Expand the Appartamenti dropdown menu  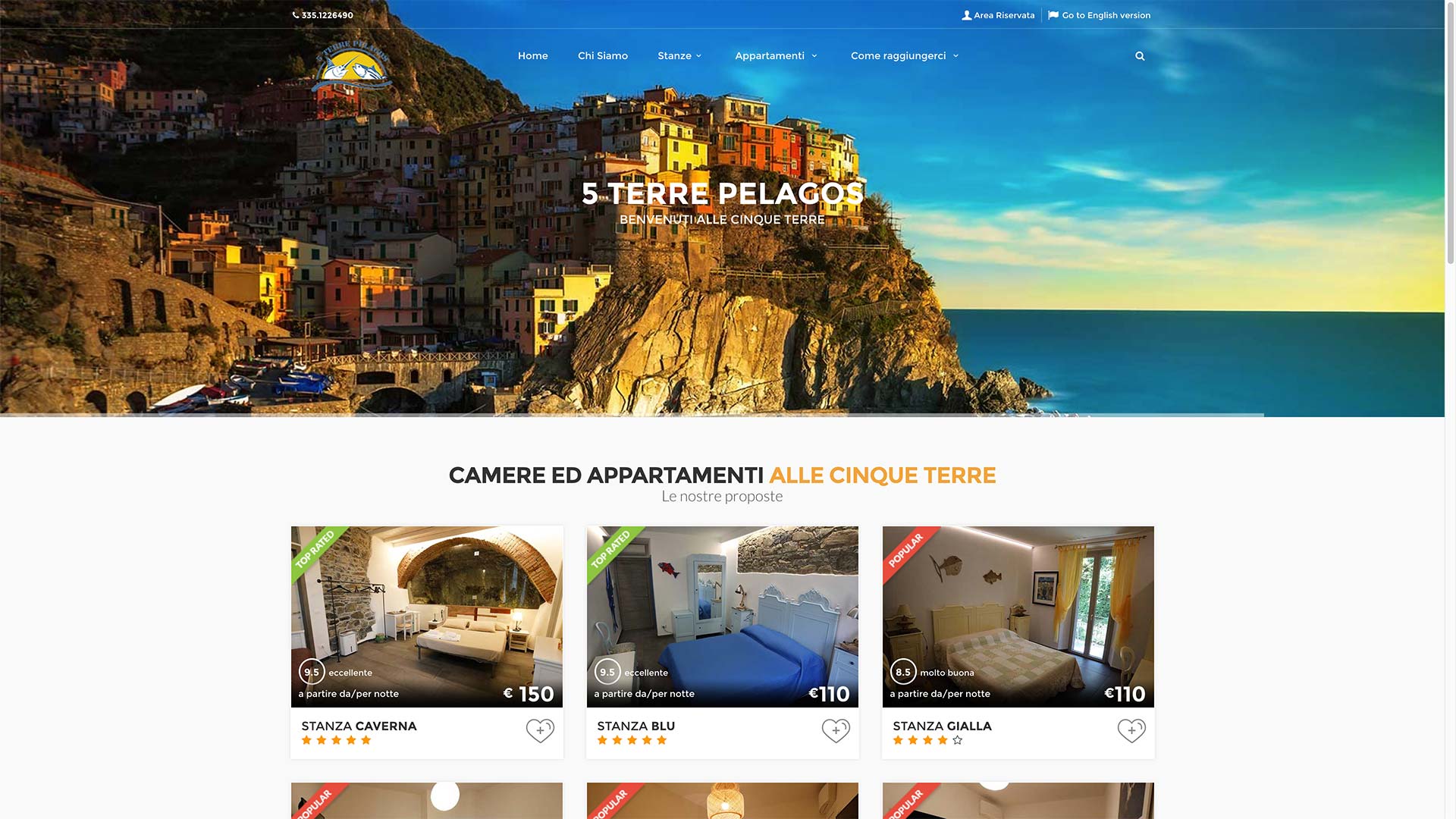click(776, 56)
